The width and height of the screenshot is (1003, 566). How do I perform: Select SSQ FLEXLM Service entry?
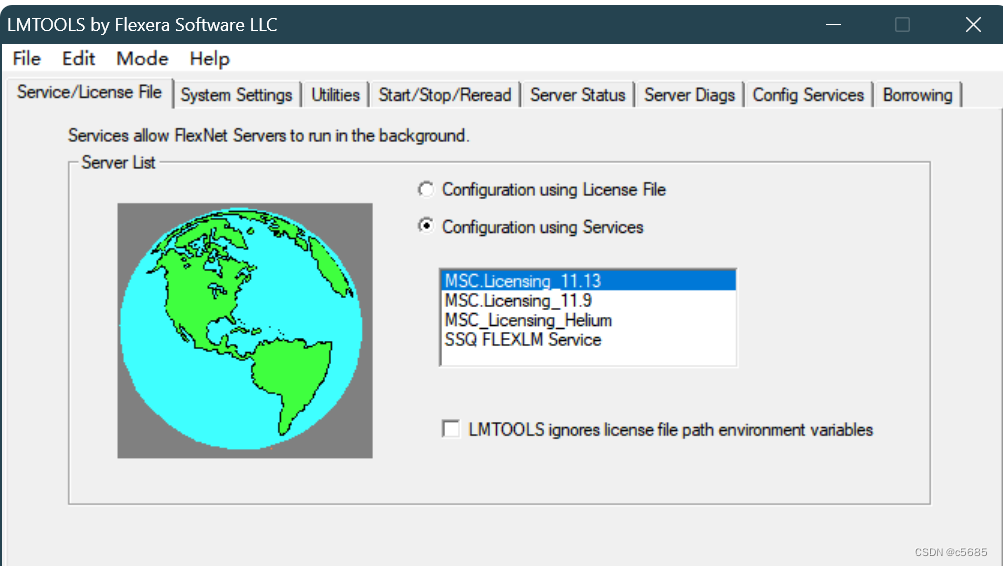coord(588,340)
